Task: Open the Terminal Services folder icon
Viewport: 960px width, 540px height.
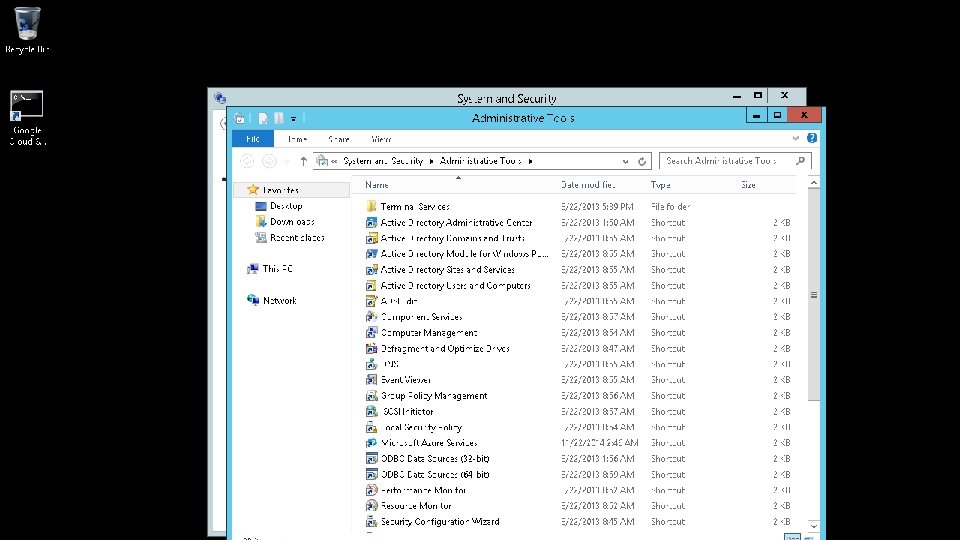Action: [x=371, y=206]
